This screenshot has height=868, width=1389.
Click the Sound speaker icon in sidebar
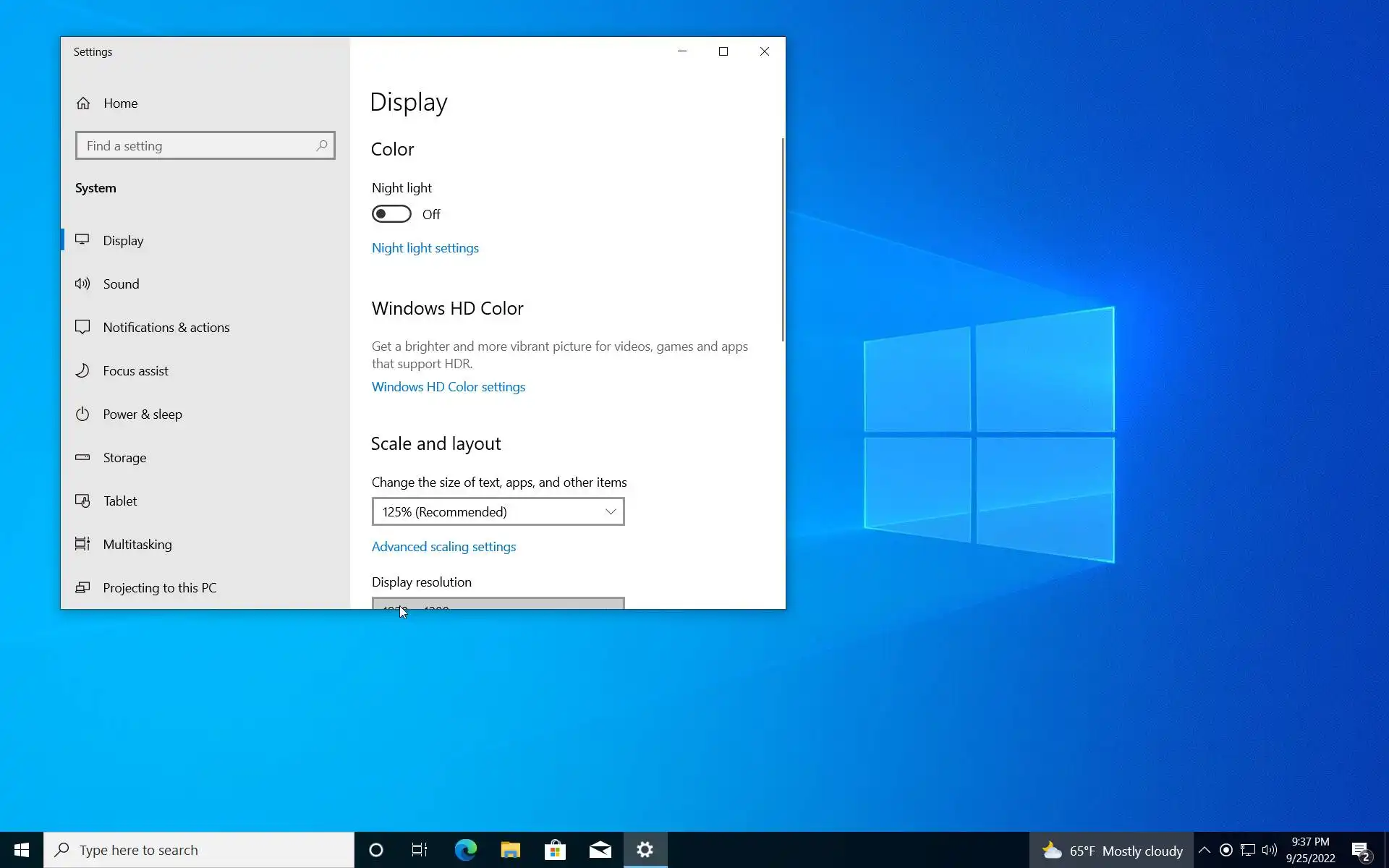pos(82,284)
